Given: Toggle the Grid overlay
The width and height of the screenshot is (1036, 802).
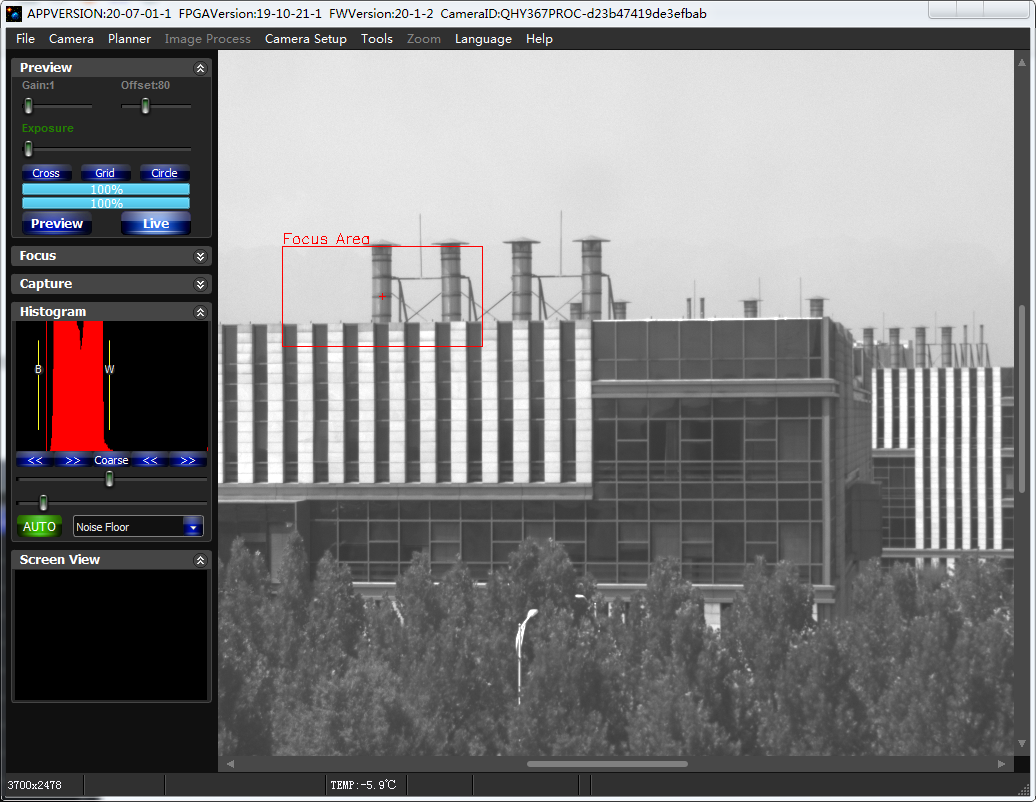Looking at the screenshot, I should (x=105, y=173).
